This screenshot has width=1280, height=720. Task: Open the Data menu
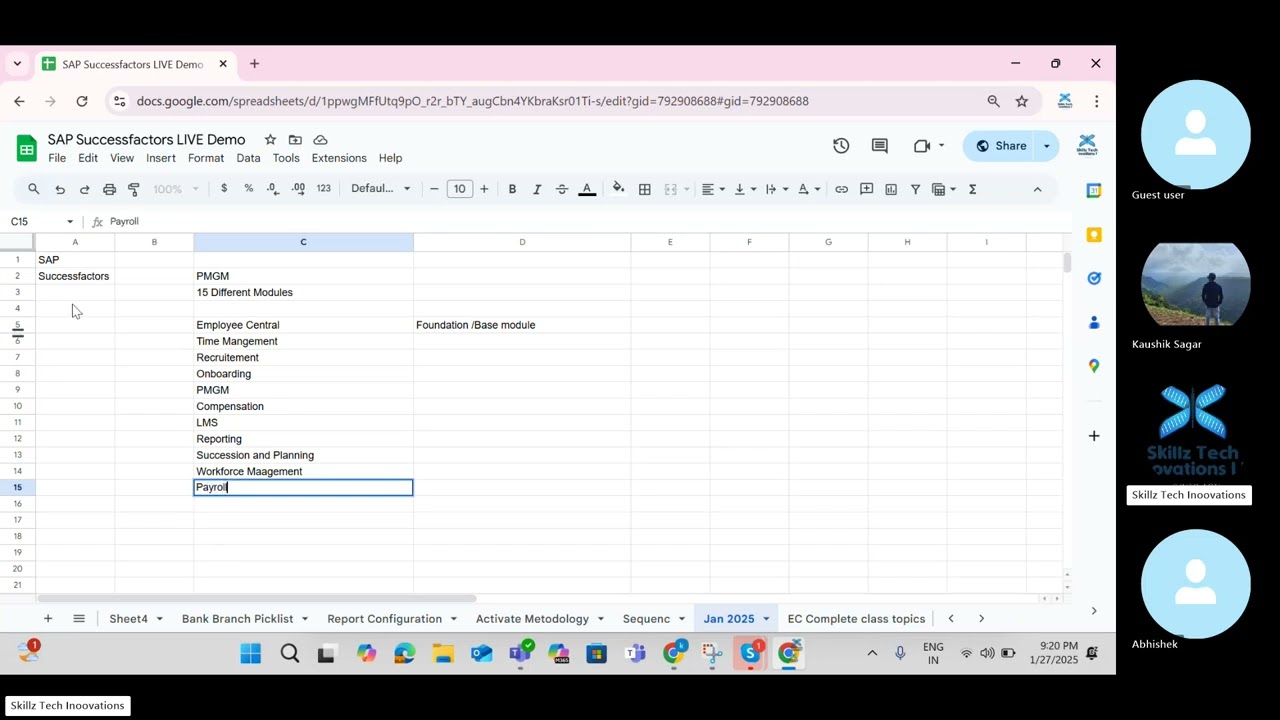click(248, 158)
